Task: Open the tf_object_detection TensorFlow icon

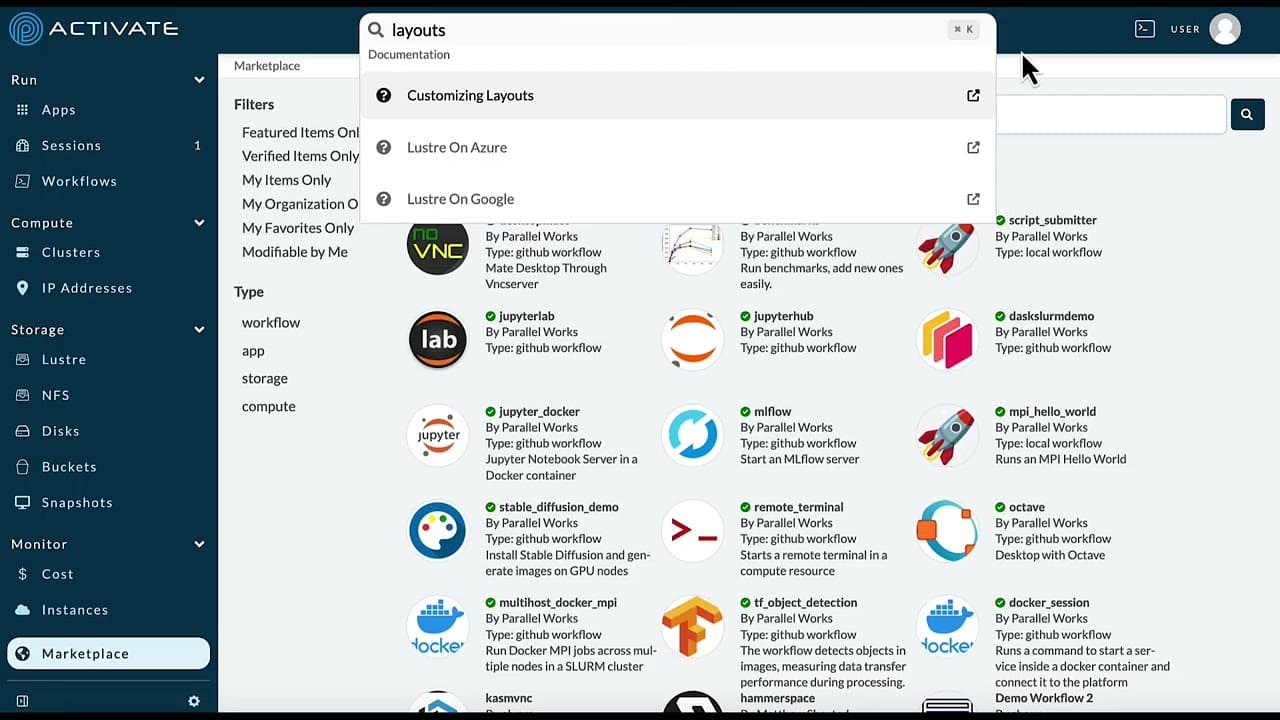Action: pyautogui.click(x=693, y=626)
